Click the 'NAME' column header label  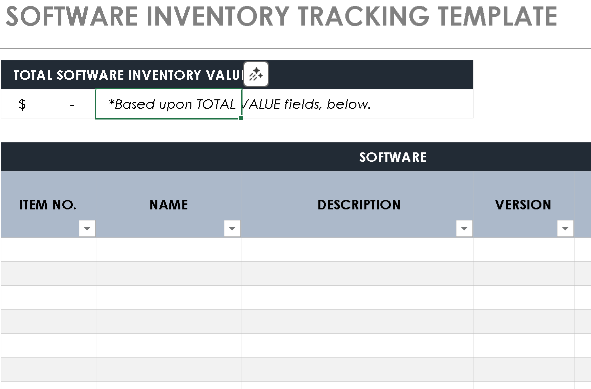[x=168, y=205]
